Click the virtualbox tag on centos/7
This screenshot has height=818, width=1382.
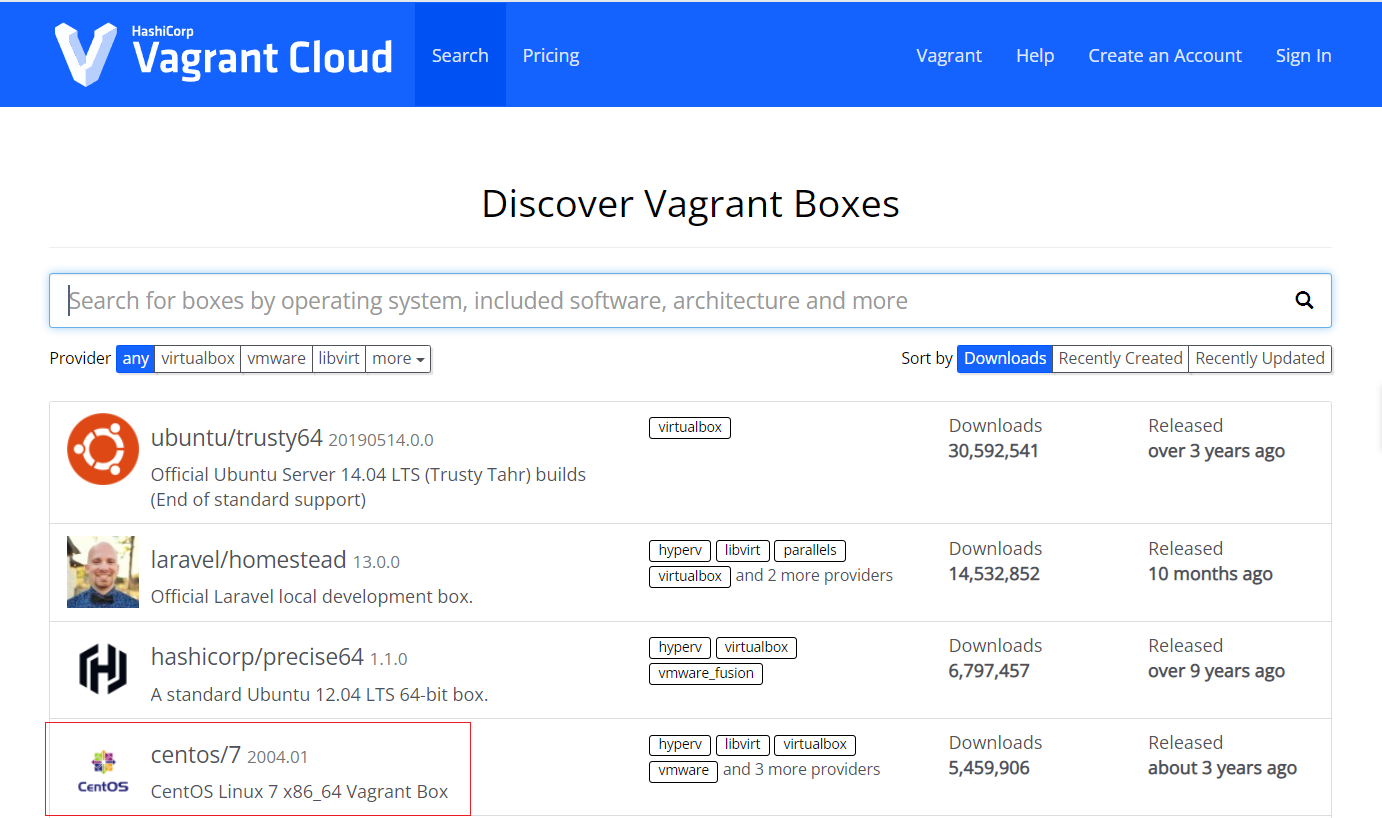[815, 744]
